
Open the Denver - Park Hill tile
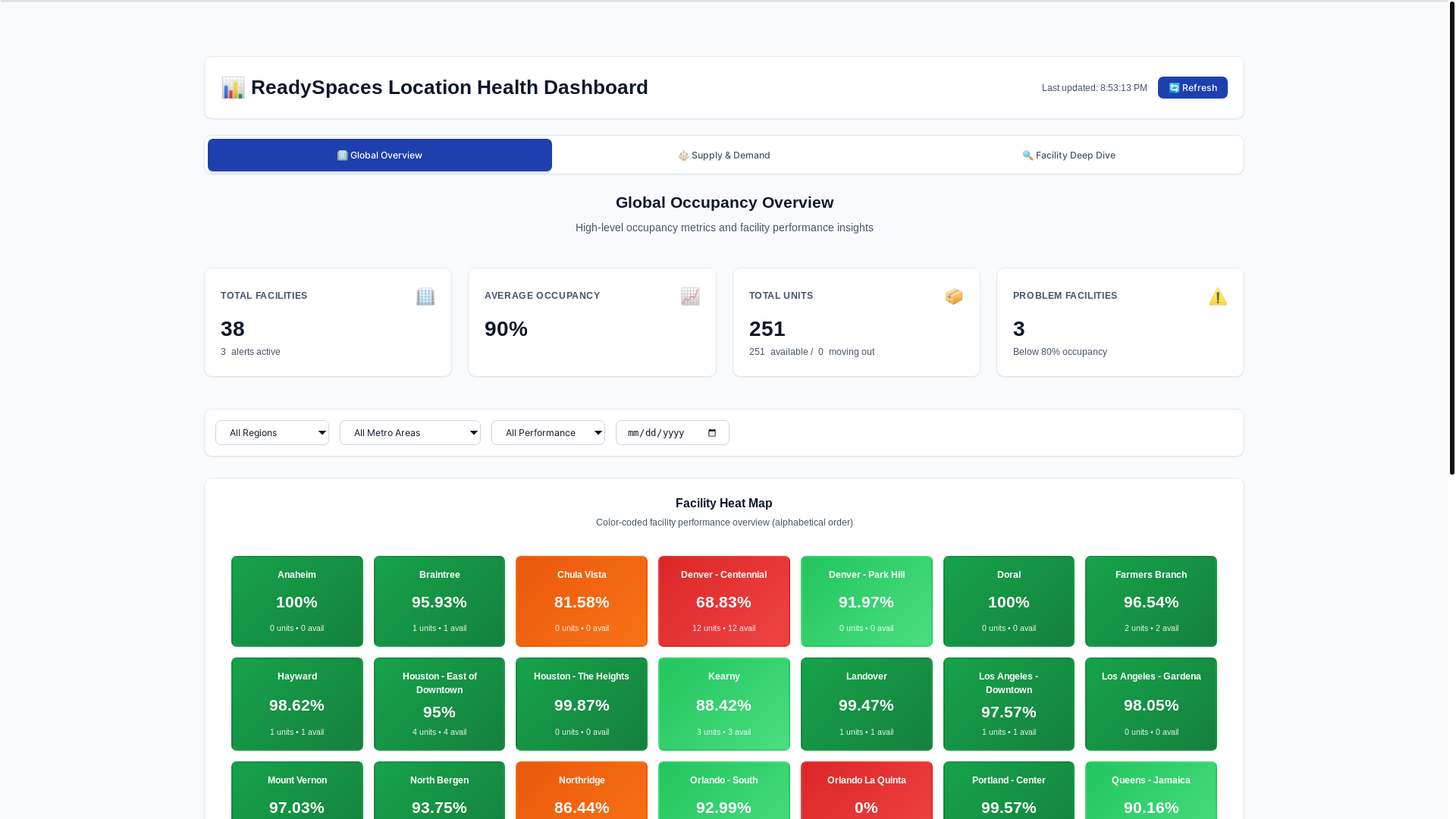(x=867, y=601)
